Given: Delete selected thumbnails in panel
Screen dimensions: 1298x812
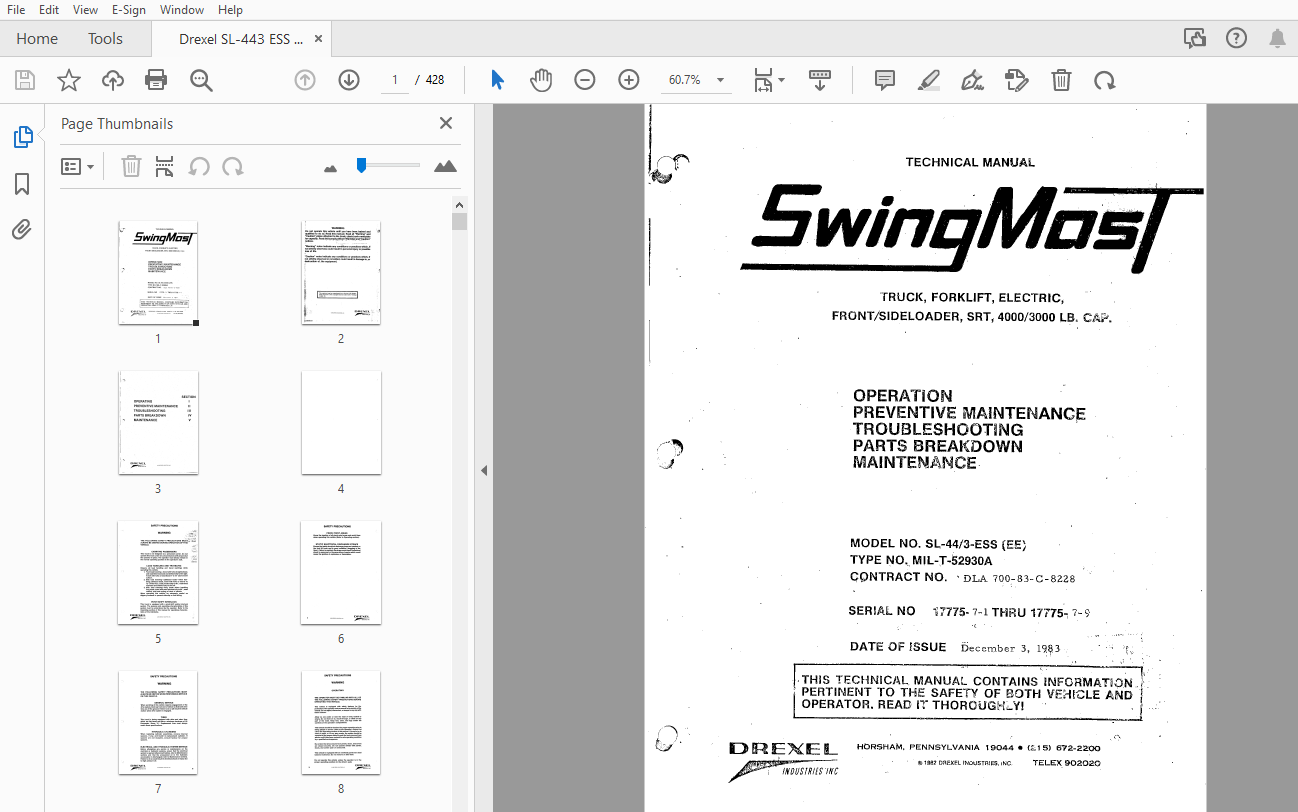Looking at the screenshot, I should click(131, 166).
